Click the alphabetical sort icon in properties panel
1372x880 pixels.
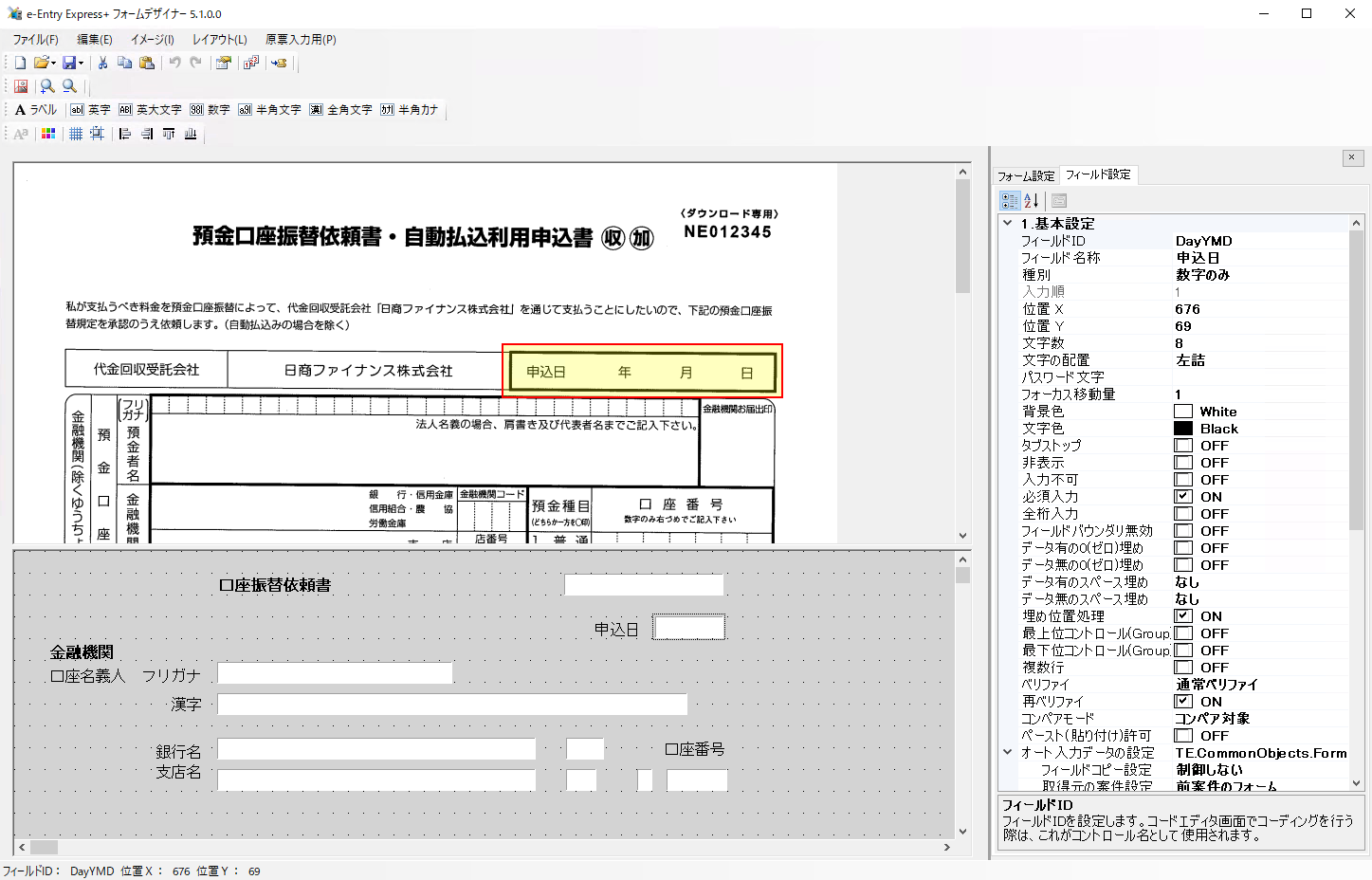click(x=1030, y=200)
